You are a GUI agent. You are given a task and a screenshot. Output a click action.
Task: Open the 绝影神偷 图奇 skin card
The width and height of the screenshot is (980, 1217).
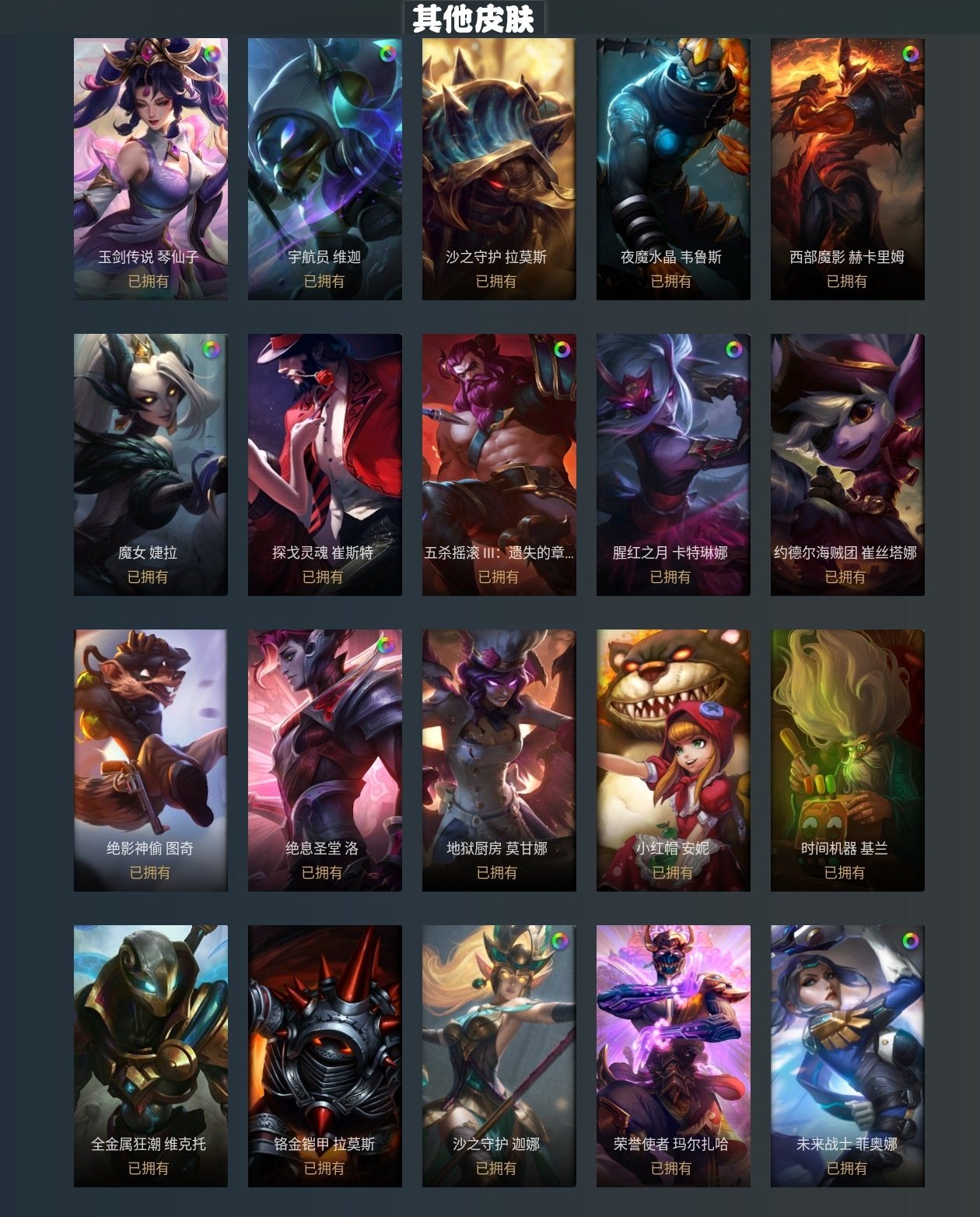click(150, 760)
